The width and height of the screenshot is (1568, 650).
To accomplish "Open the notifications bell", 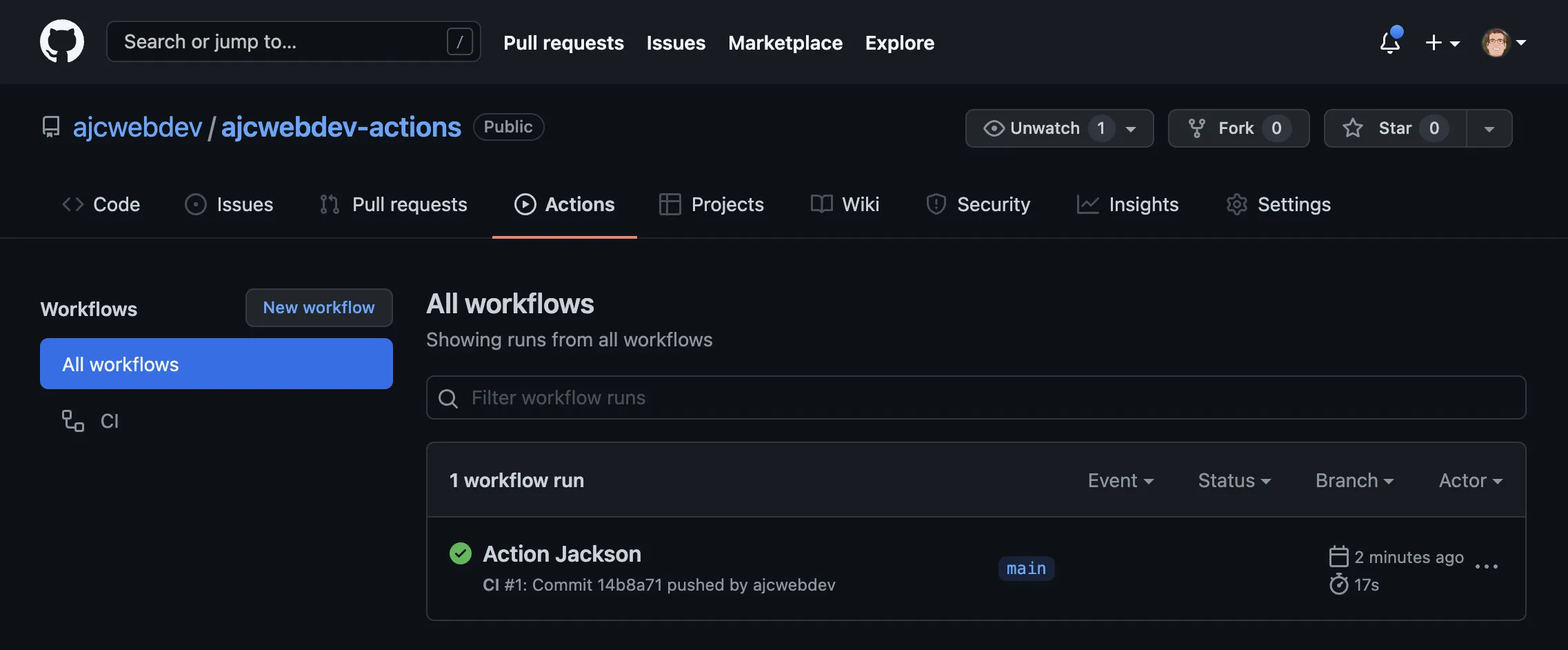I will [1390, 43].
